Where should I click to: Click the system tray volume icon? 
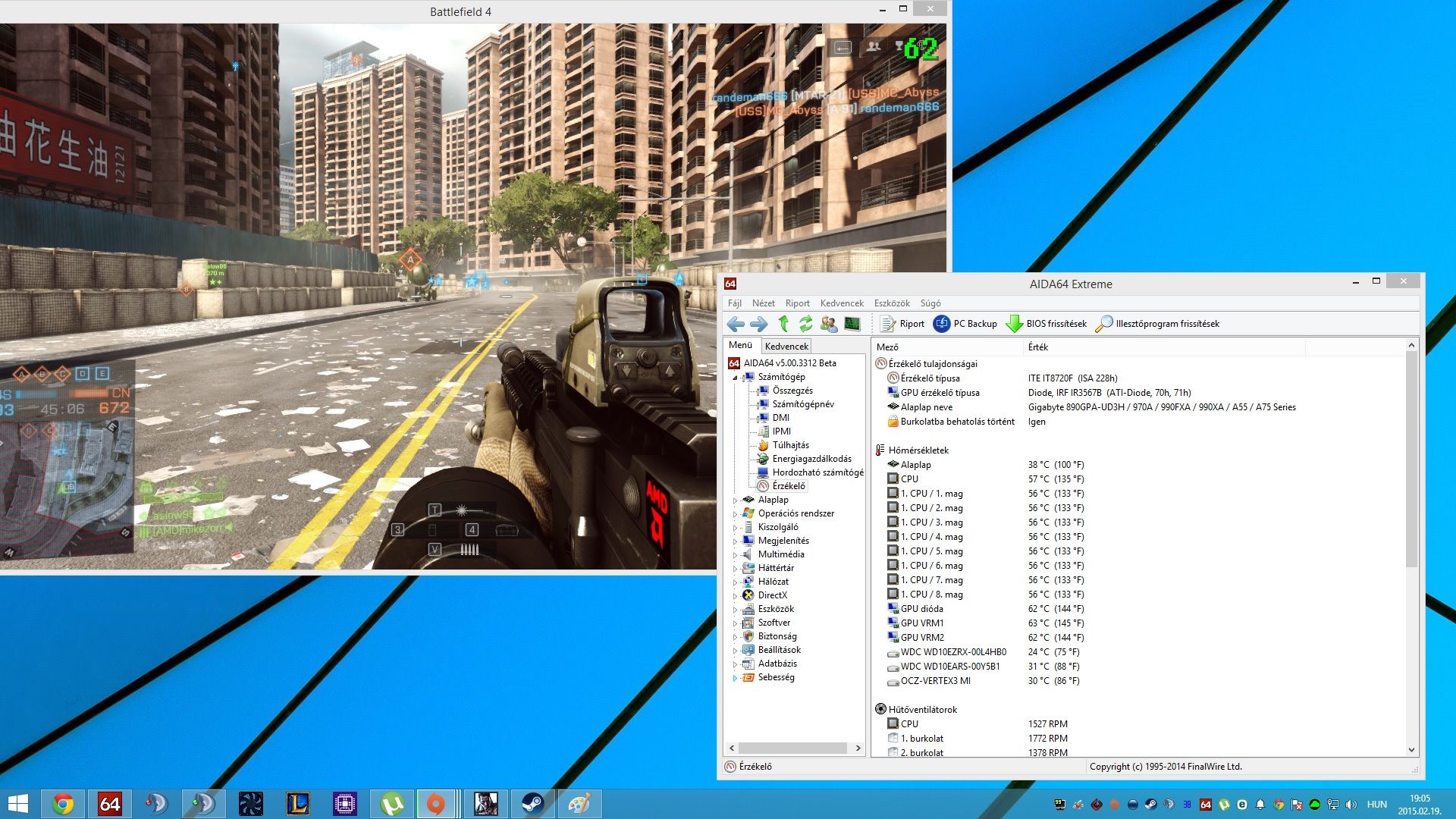(1351, 805)
